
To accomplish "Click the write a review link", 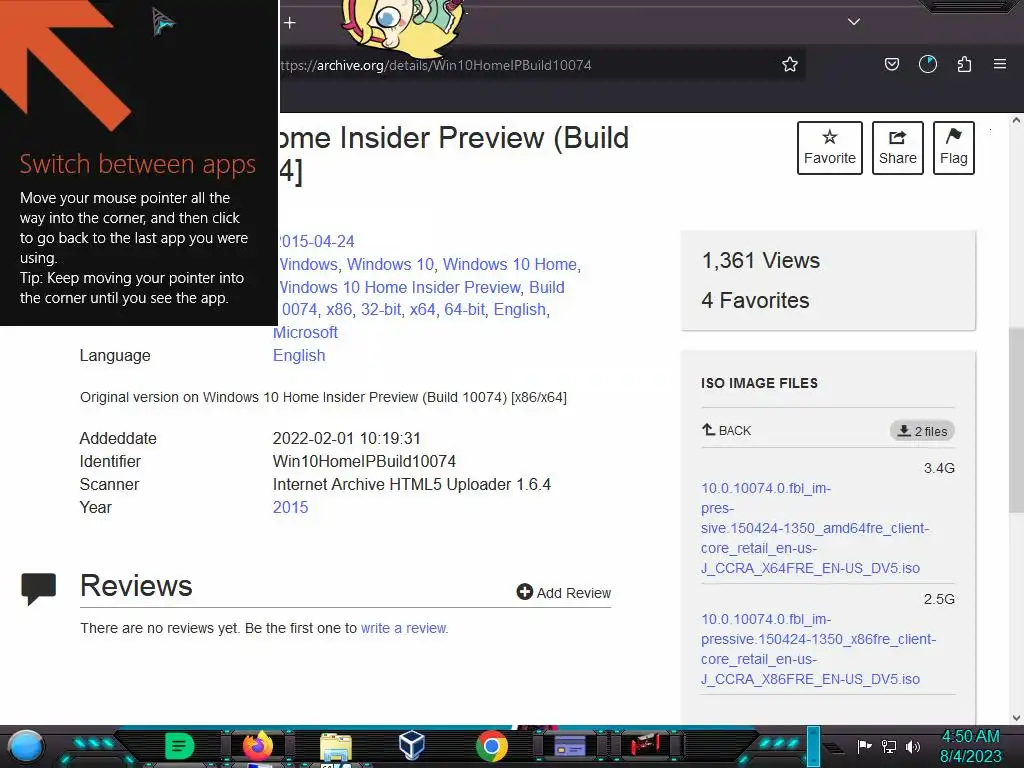I will tap(404, 628).
